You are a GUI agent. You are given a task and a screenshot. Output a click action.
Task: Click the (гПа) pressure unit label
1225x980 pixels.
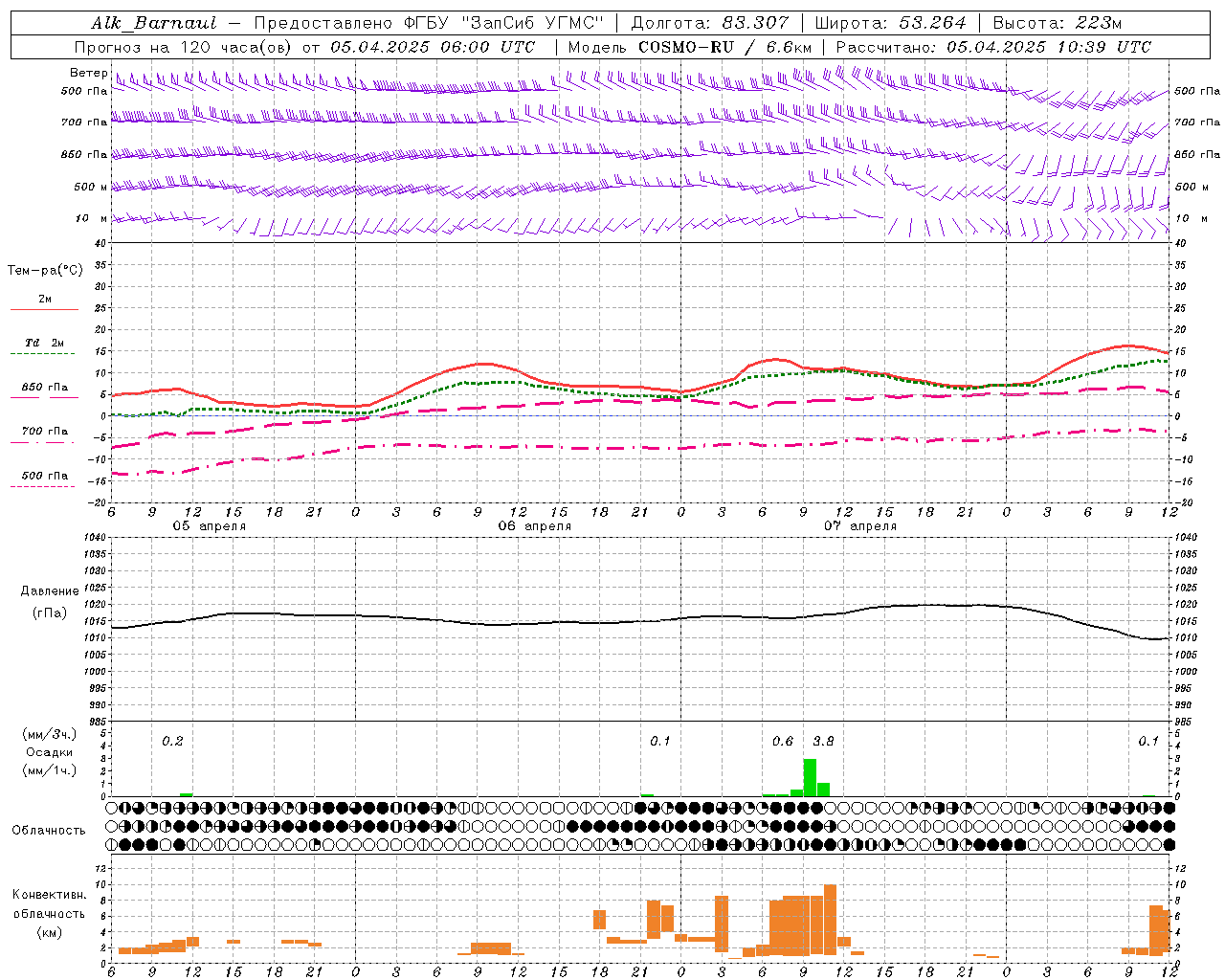[50, 613]
